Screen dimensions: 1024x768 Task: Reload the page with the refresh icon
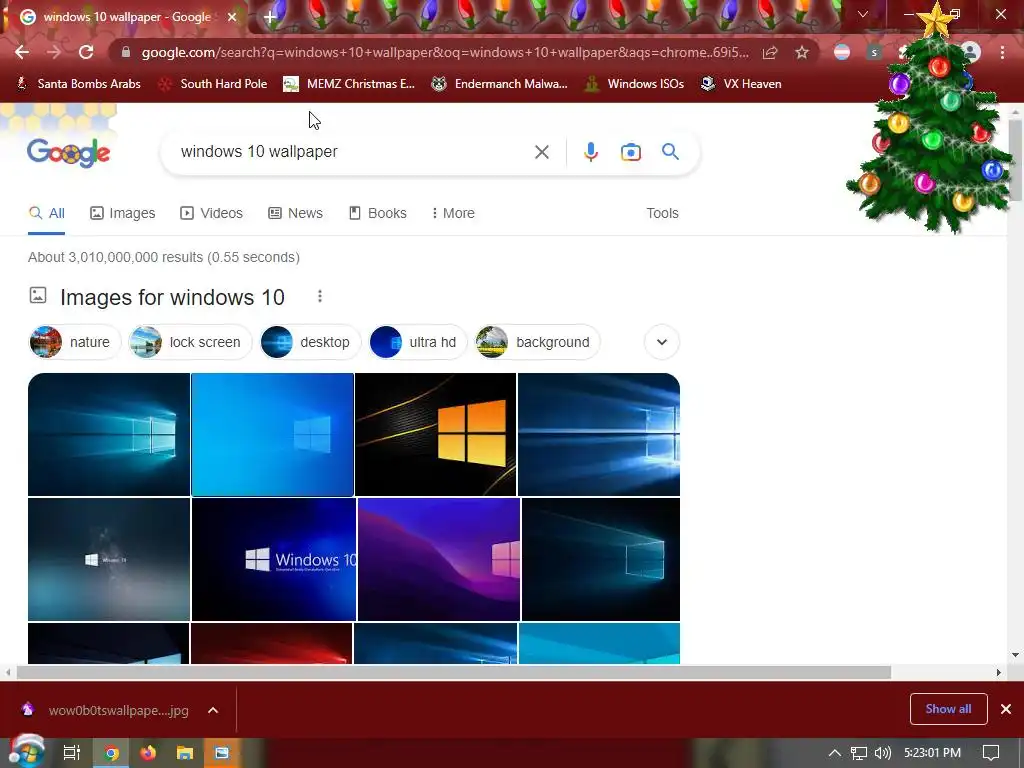[86, 52]
